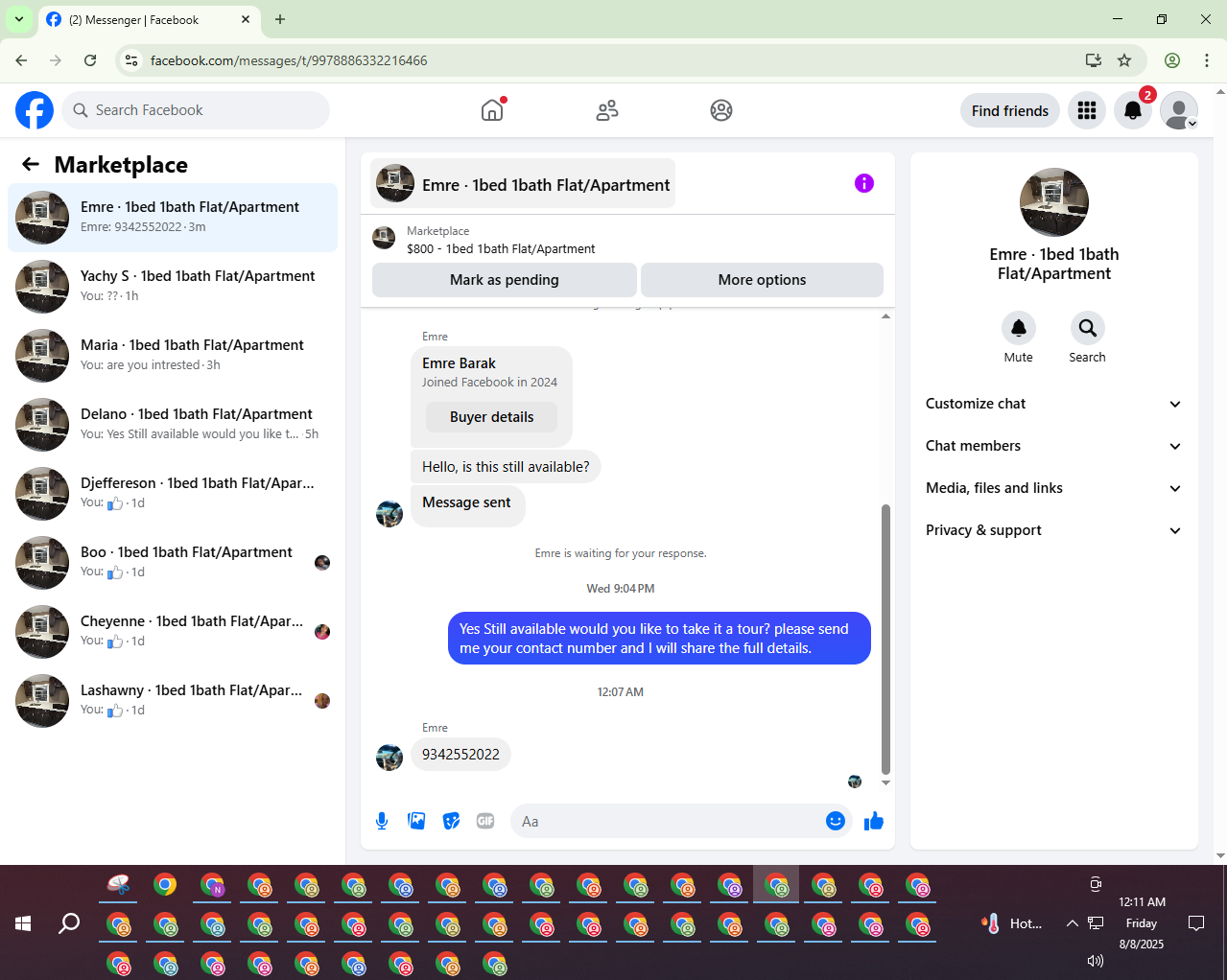Choose a GIF using the GIF icon
The image size is (1227, 980).
click(485, 821)
